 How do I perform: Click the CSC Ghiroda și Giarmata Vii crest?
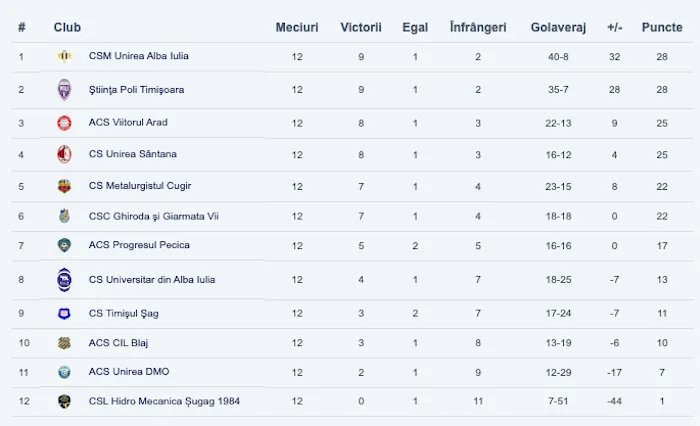point(64,216)
